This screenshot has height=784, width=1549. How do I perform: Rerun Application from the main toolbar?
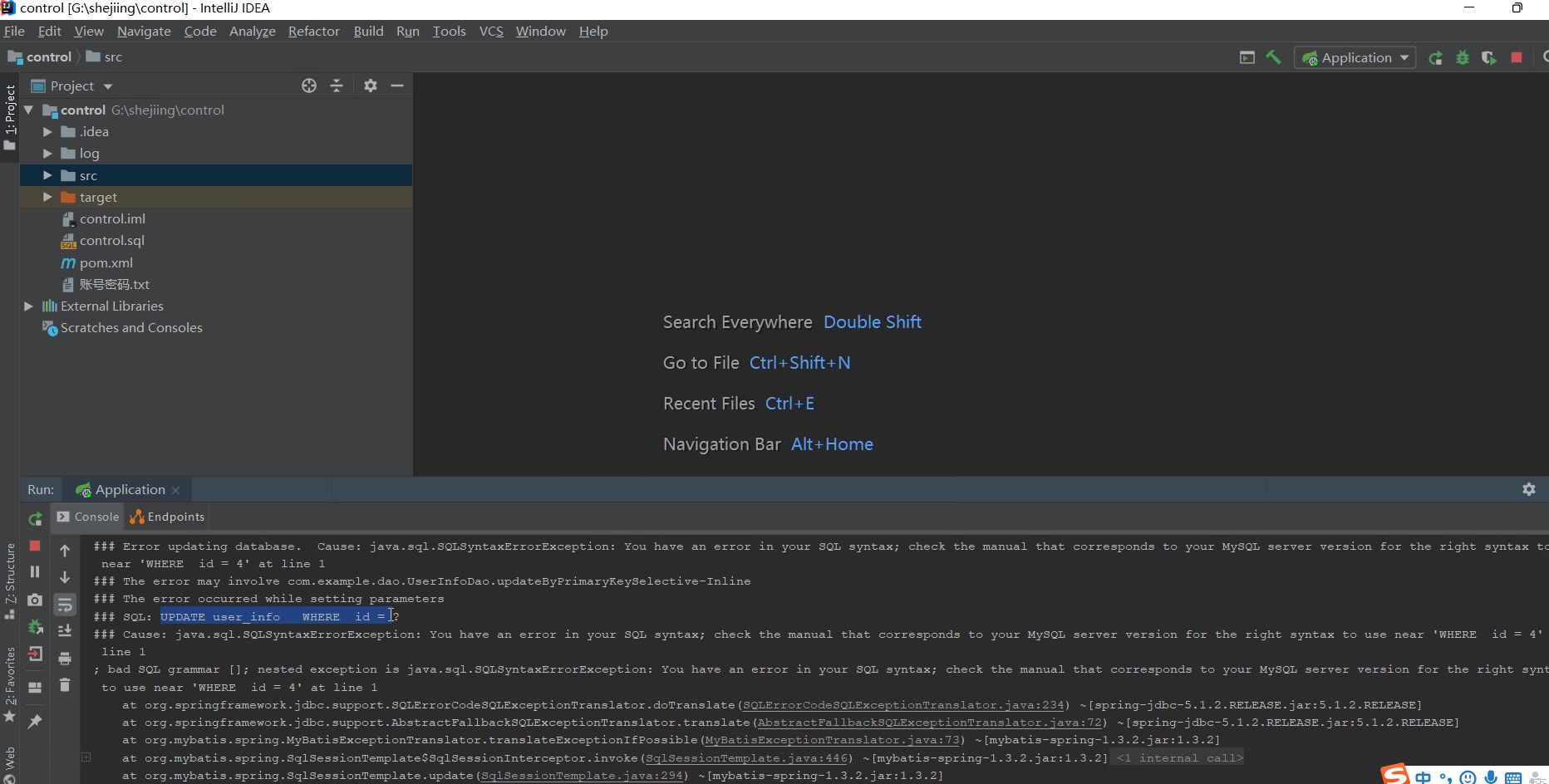click(1435, 57)
